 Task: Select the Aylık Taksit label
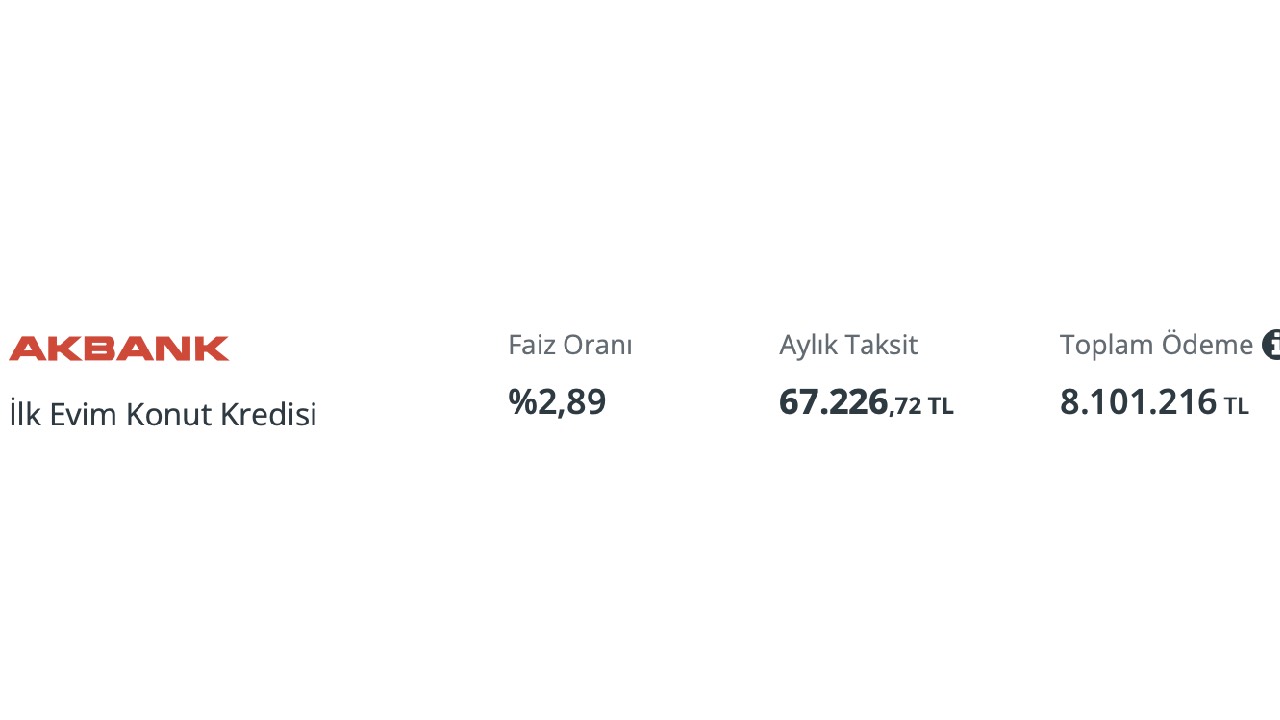[x=848, y=345]
